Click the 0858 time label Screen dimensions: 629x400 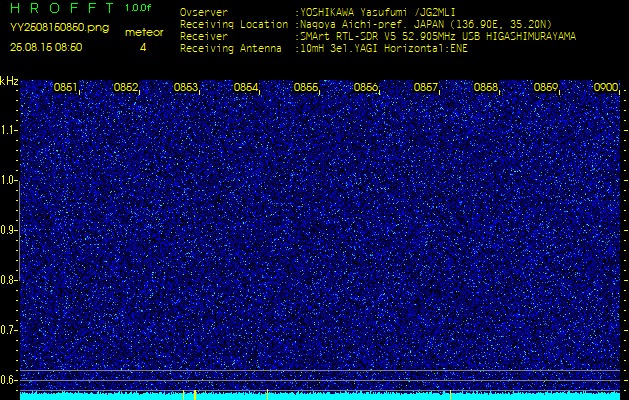pyautogui.click(x=486, y=87)
